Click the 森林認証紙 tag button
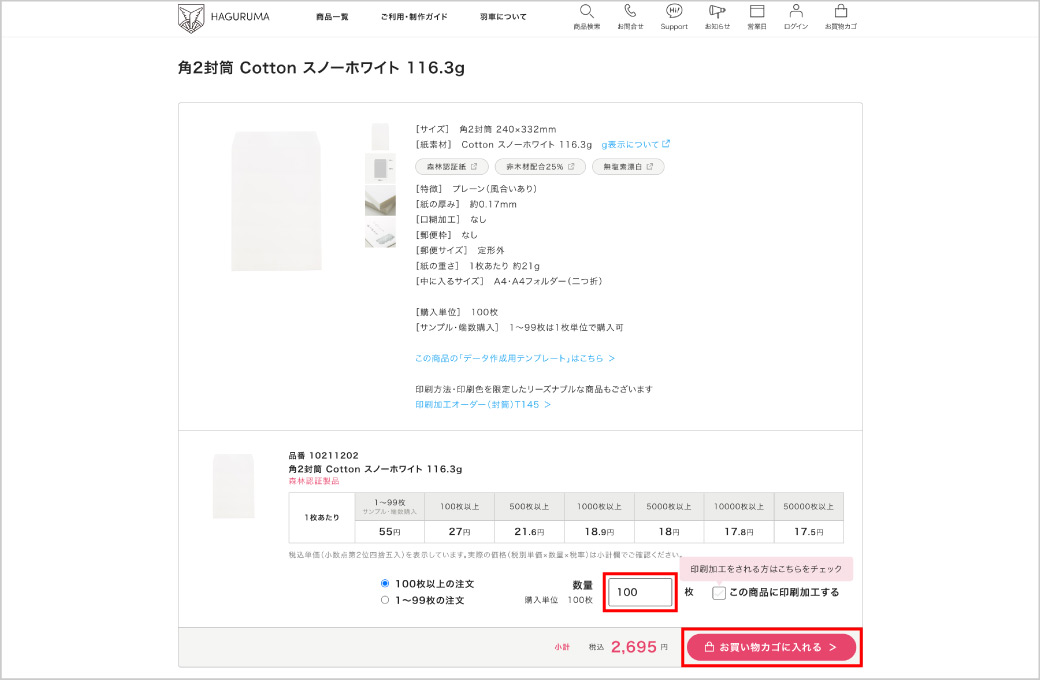Image resolution: width=1040 pixels, height=680 pixels. tap(451, 167)
